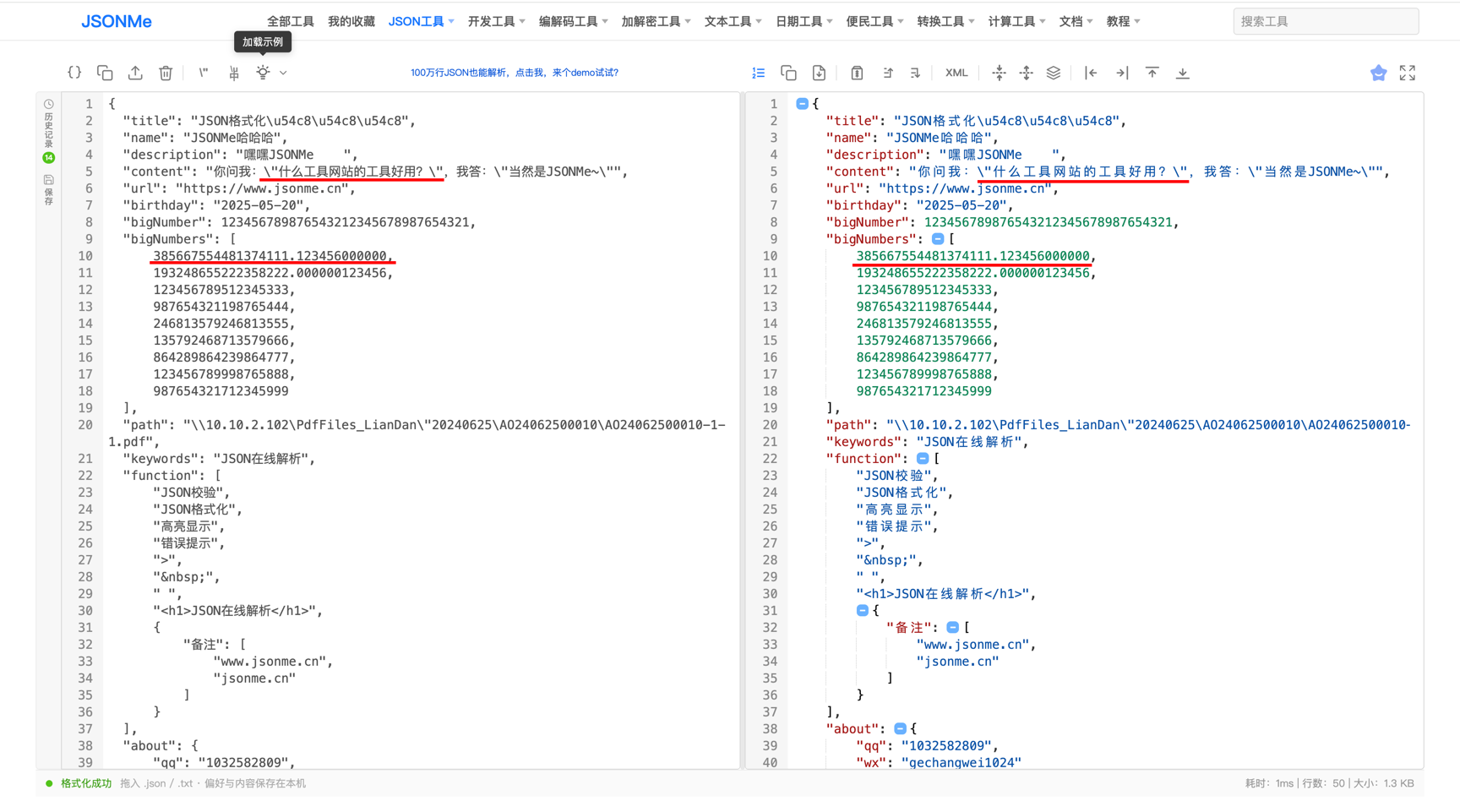Click "birthday": "2025-05-20" in left editor
The height and width of the screenshot is (812, 1460).
coord(216,205)
